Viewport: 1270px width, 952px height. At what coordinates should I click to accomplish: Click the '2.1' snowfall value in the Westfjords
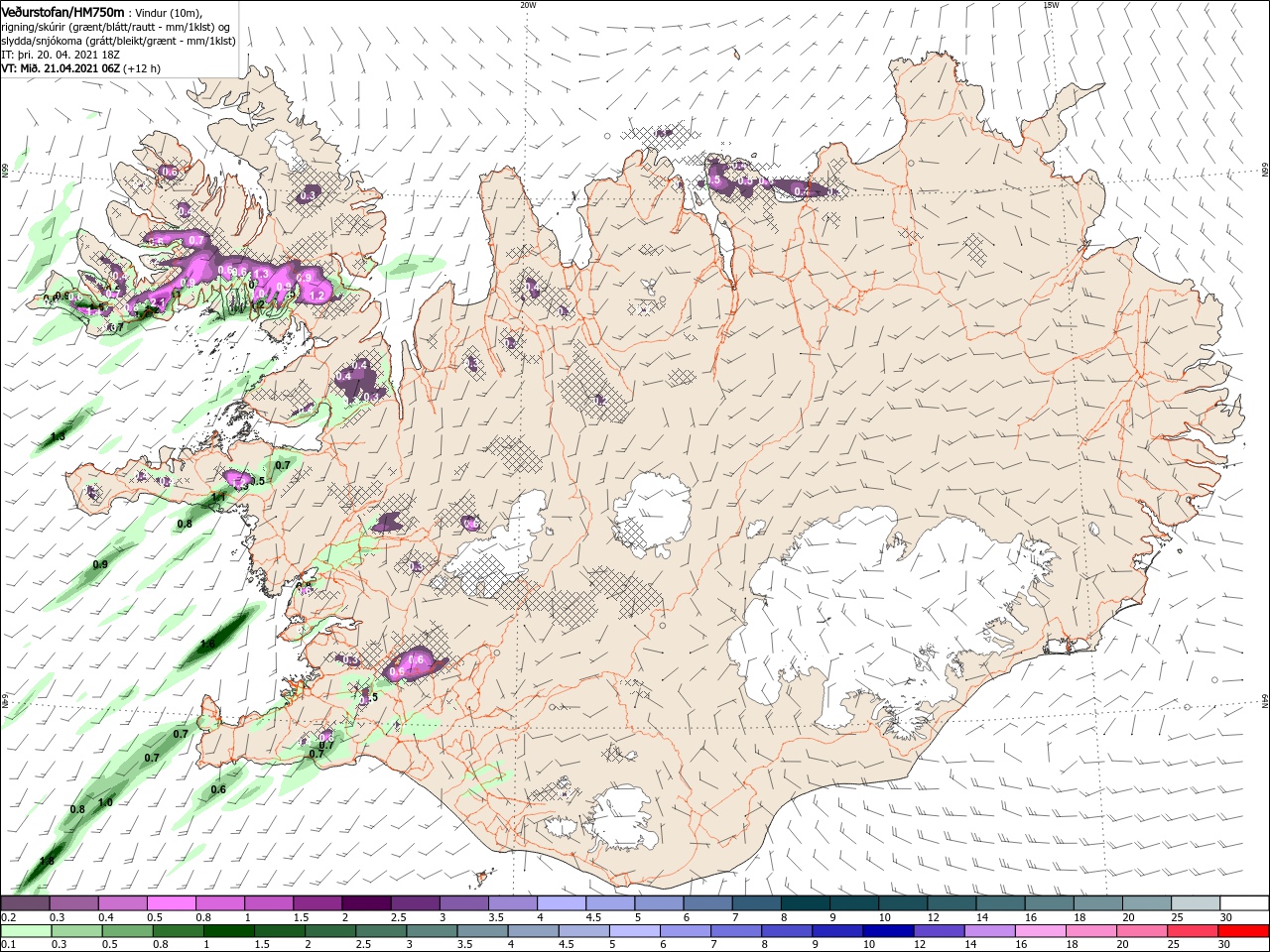159,302
